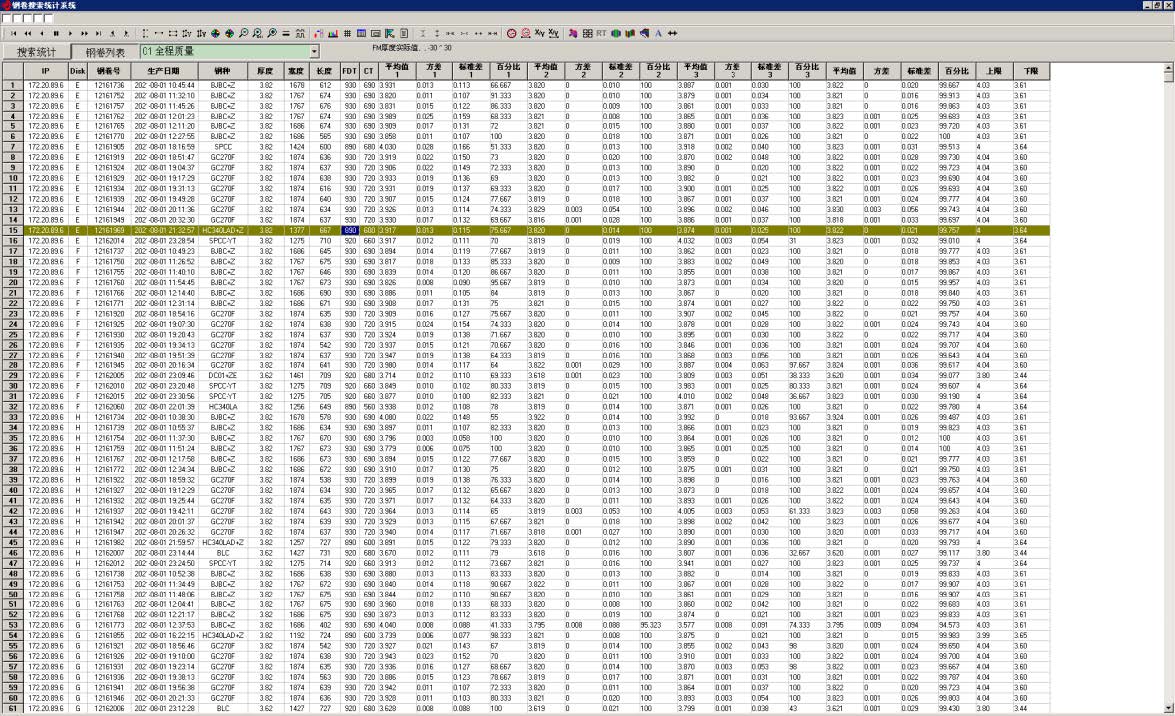This screenshot has width=1175, height=716.
Task: Tick the leftmost checkbox under the title bar
Action: [6, 18]
